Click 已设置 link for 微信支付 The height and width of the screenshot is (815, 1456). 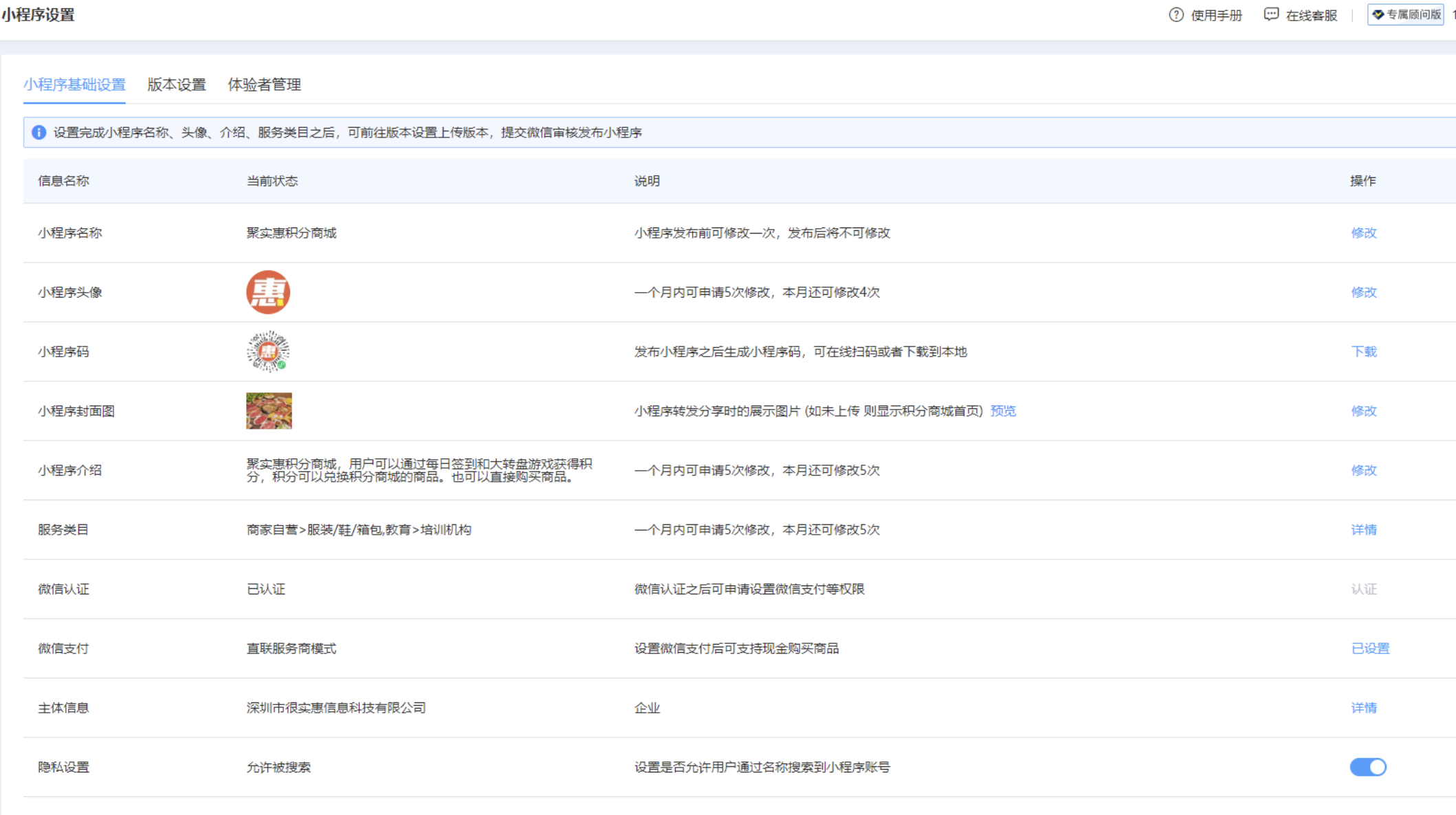pyautogui.click(x=1370, y=649)
